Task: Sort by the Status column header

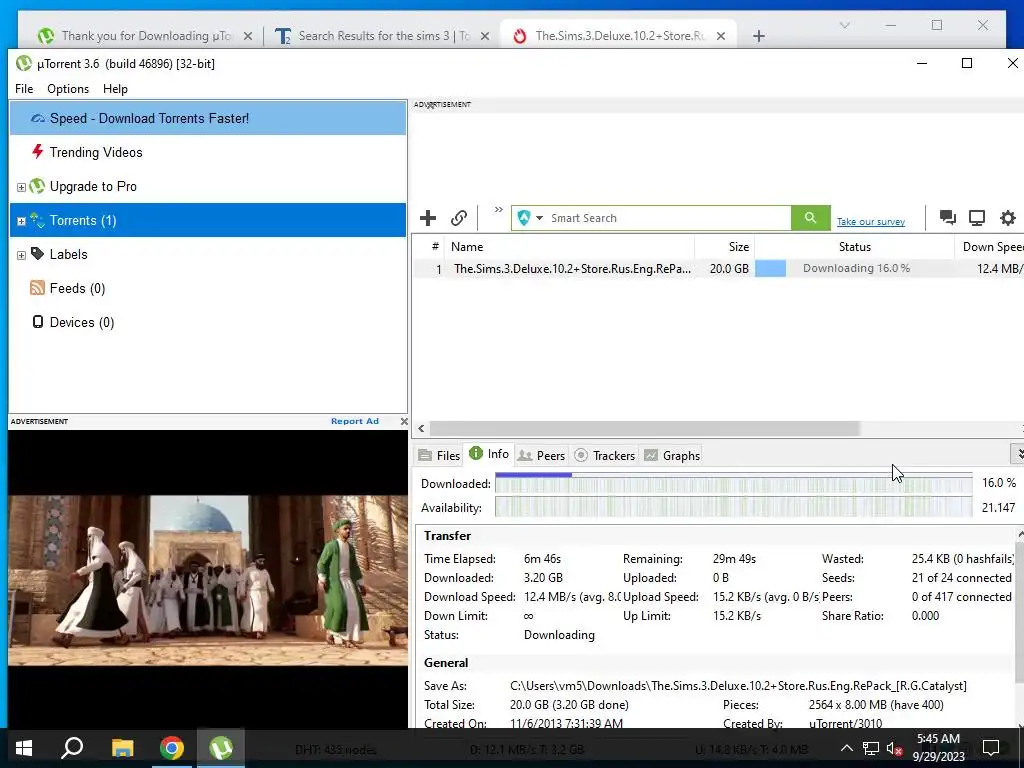Action: point(854,247)
